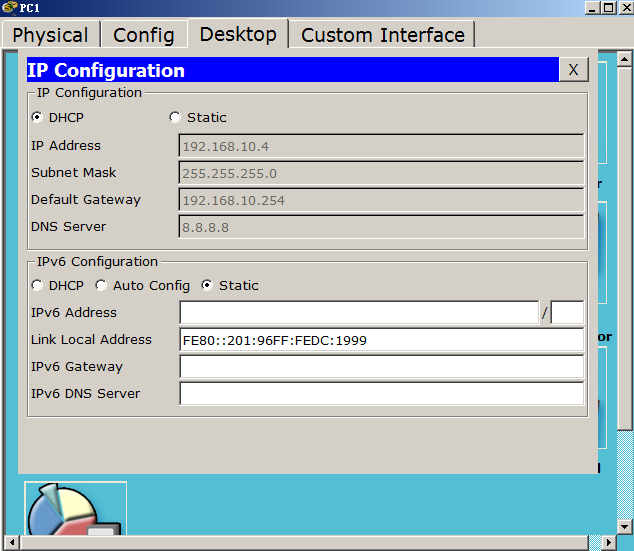
Task: Click the IPv6 DNS Server label
Action: coord(86,393)
